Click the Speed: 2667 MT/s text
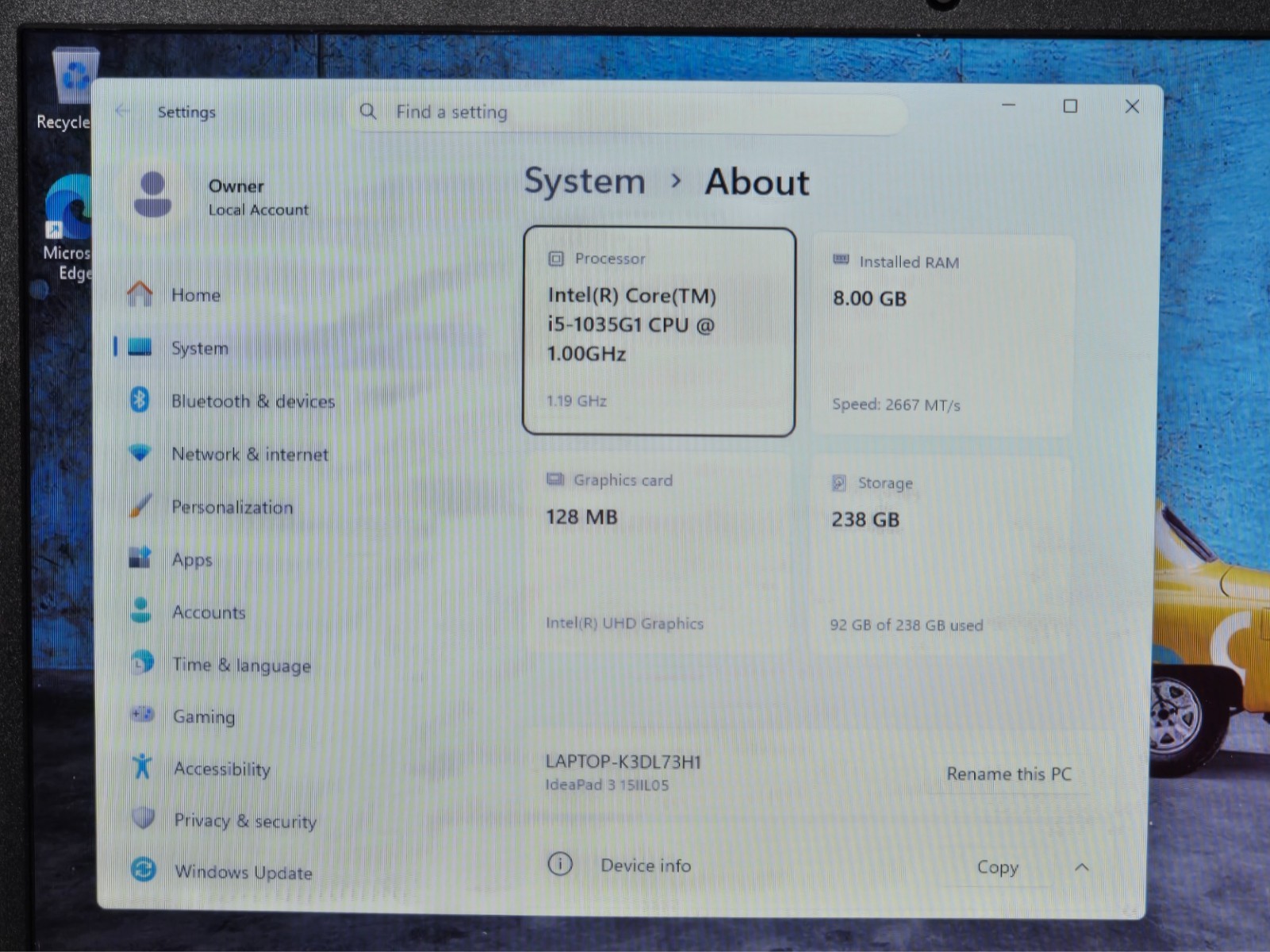Screen dimensions: 1270x952 coord(896,405)
